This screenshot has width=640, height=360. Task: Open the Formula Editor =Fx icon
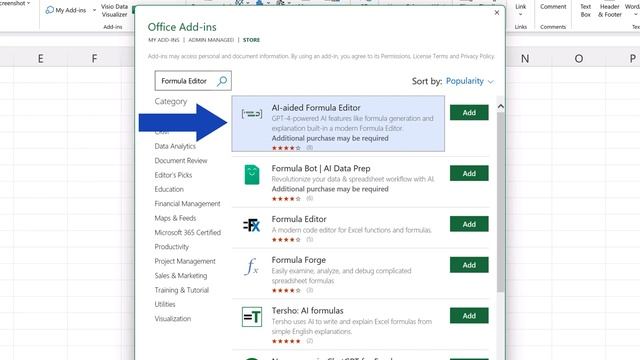pos(251,225)
